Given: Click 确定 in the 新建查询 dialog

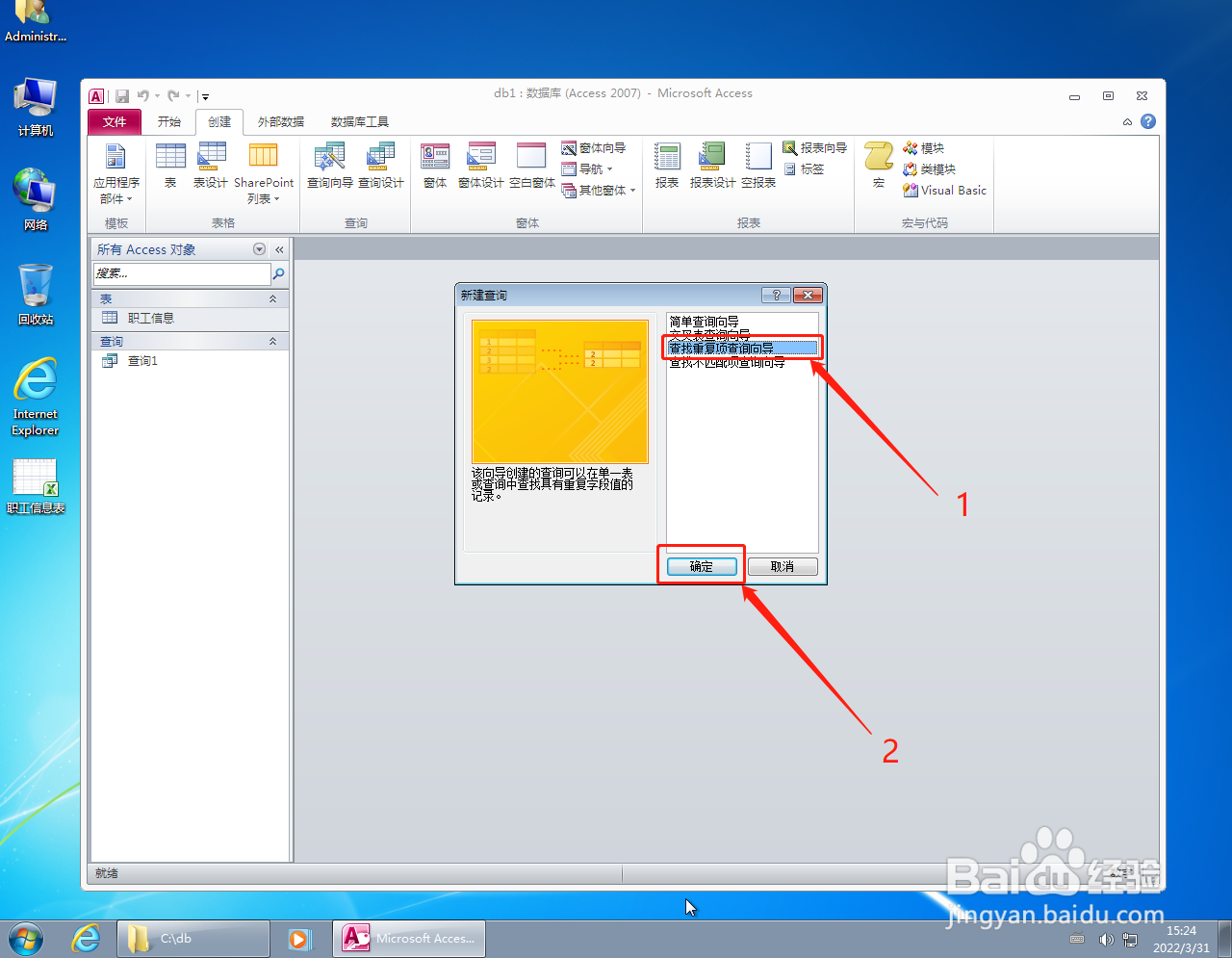Looking at the screenshot, I should point(702,567).
